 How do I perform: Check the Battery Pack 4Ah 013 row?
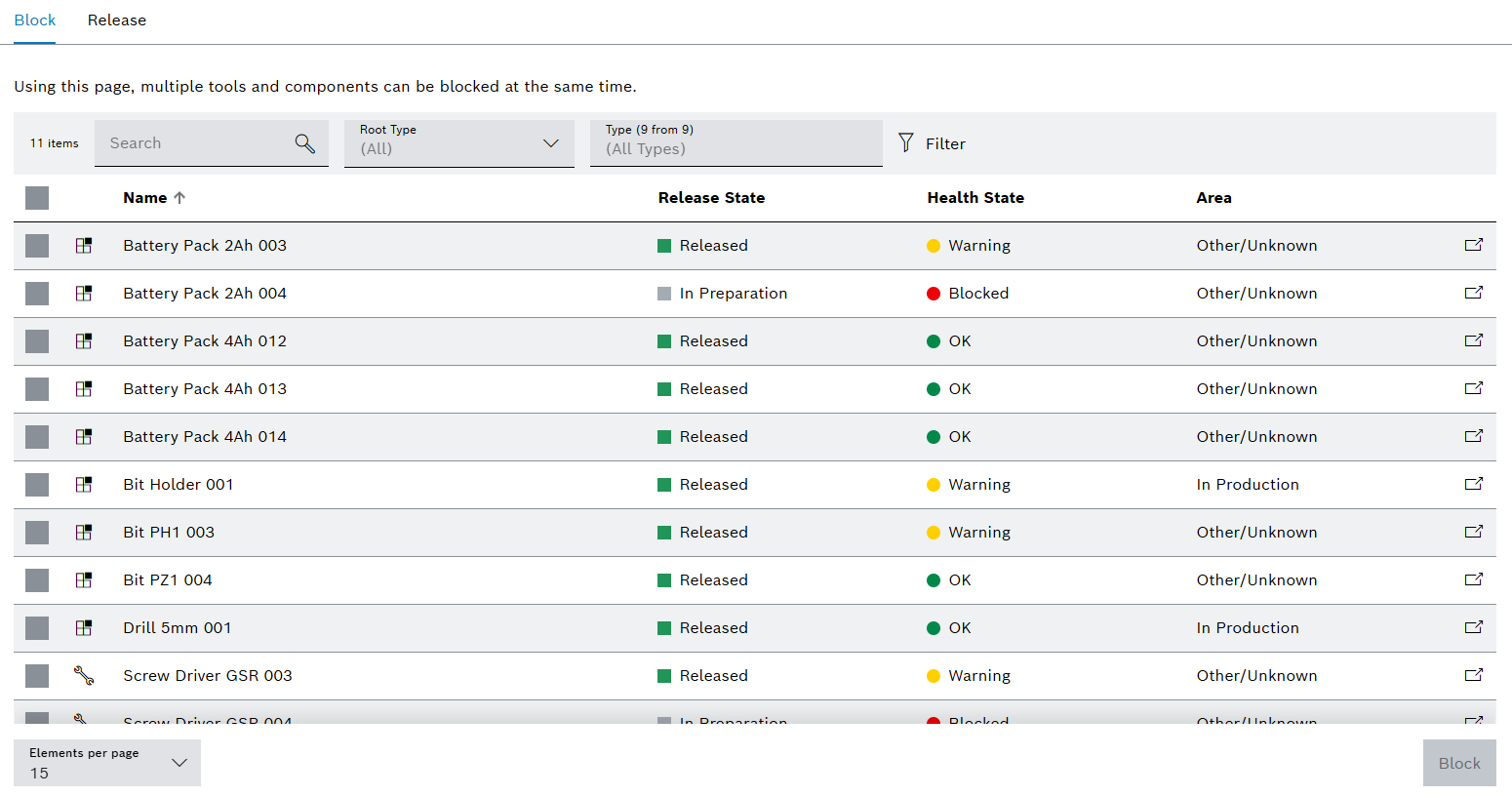click(x=37, y=389)
